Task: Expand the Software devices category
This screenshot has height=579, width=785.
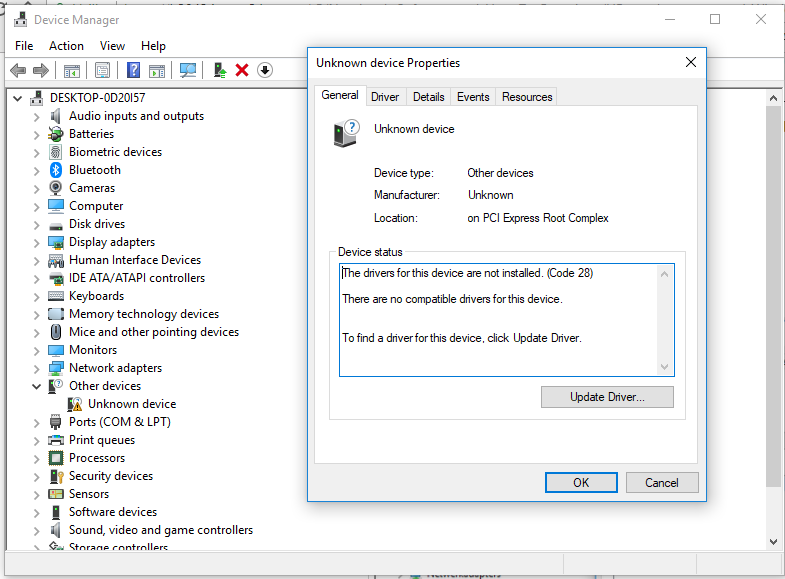Action: (36, 513)
